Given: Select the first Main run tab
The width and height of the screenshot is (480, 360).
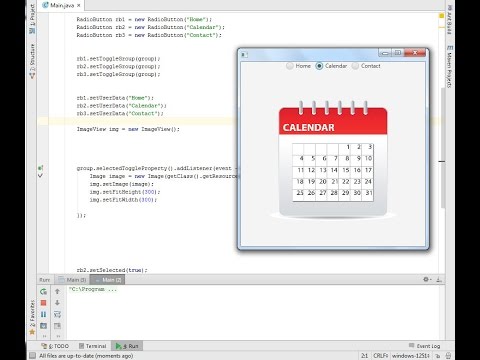Looking at the screenshot, I should coord(73,280).
